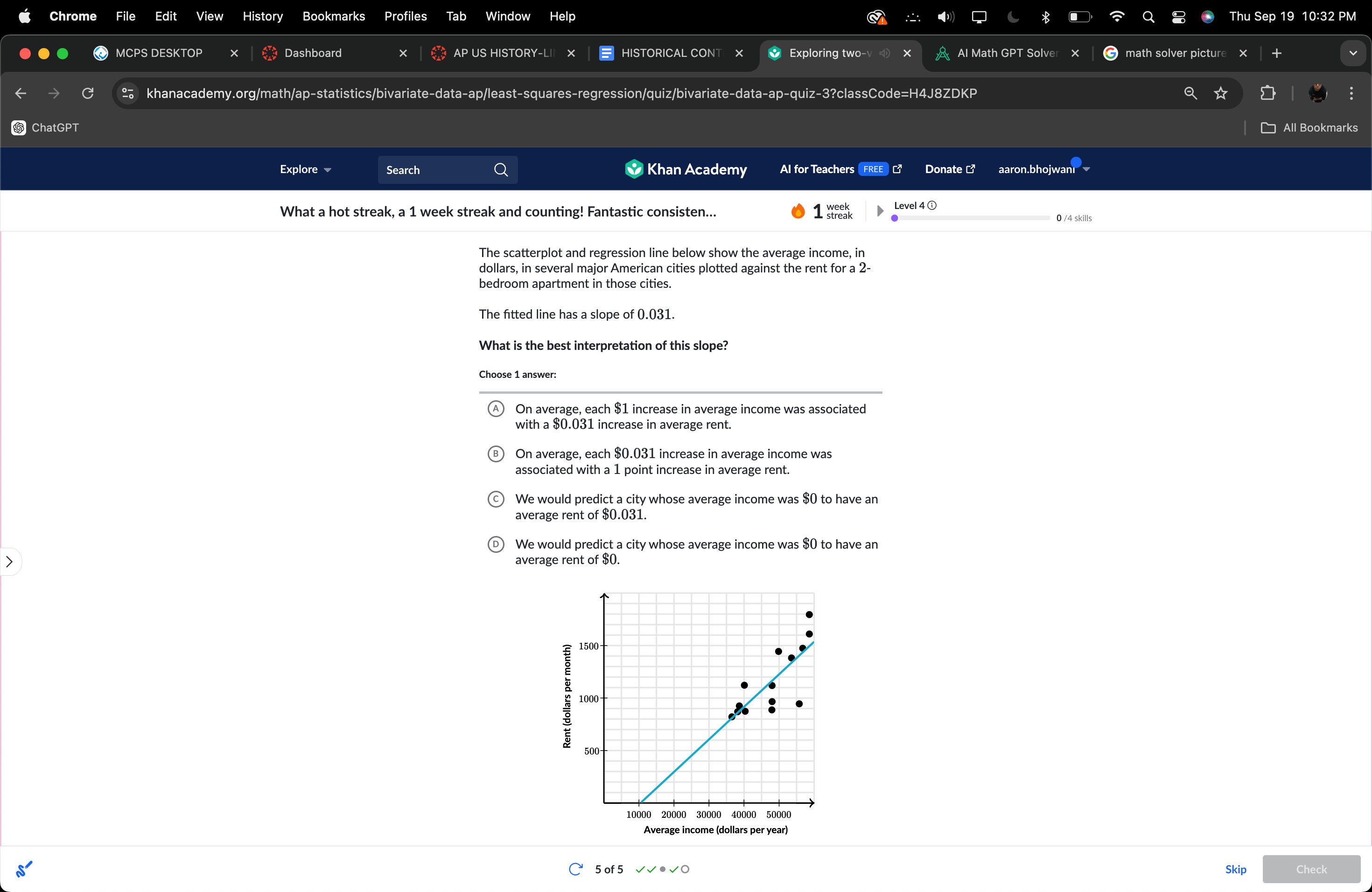Open the View menu
The image size is (1372, 892).
click(209, 16)
